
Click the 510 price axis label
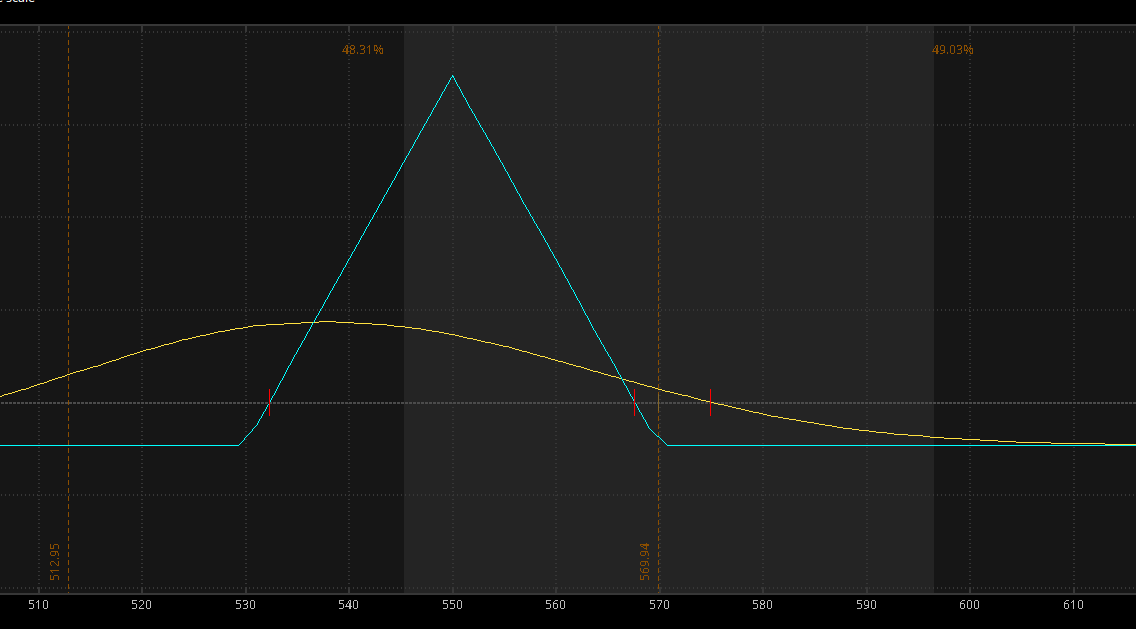pos(38,604)
